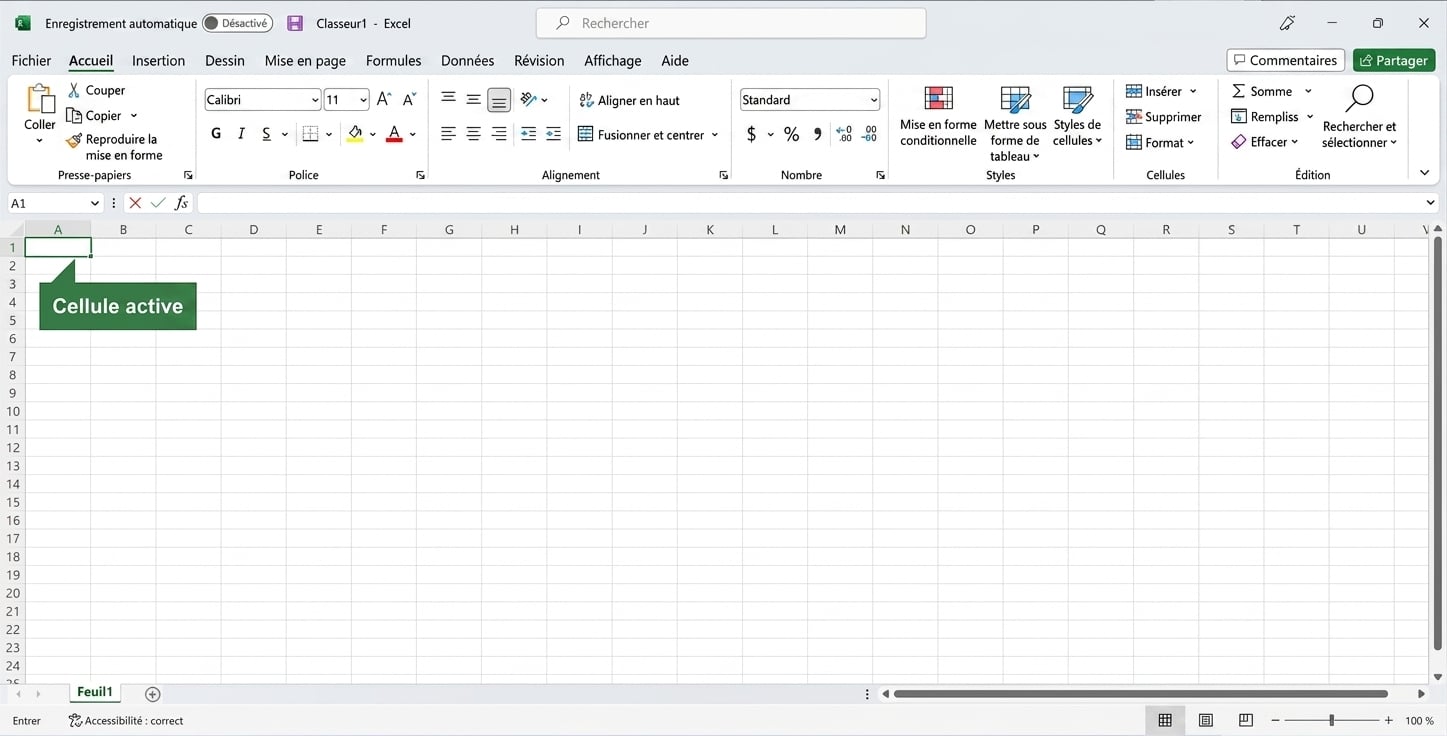Open the Commentaires pane
The image size is (1447, 736).
(x=1285, y=60)
